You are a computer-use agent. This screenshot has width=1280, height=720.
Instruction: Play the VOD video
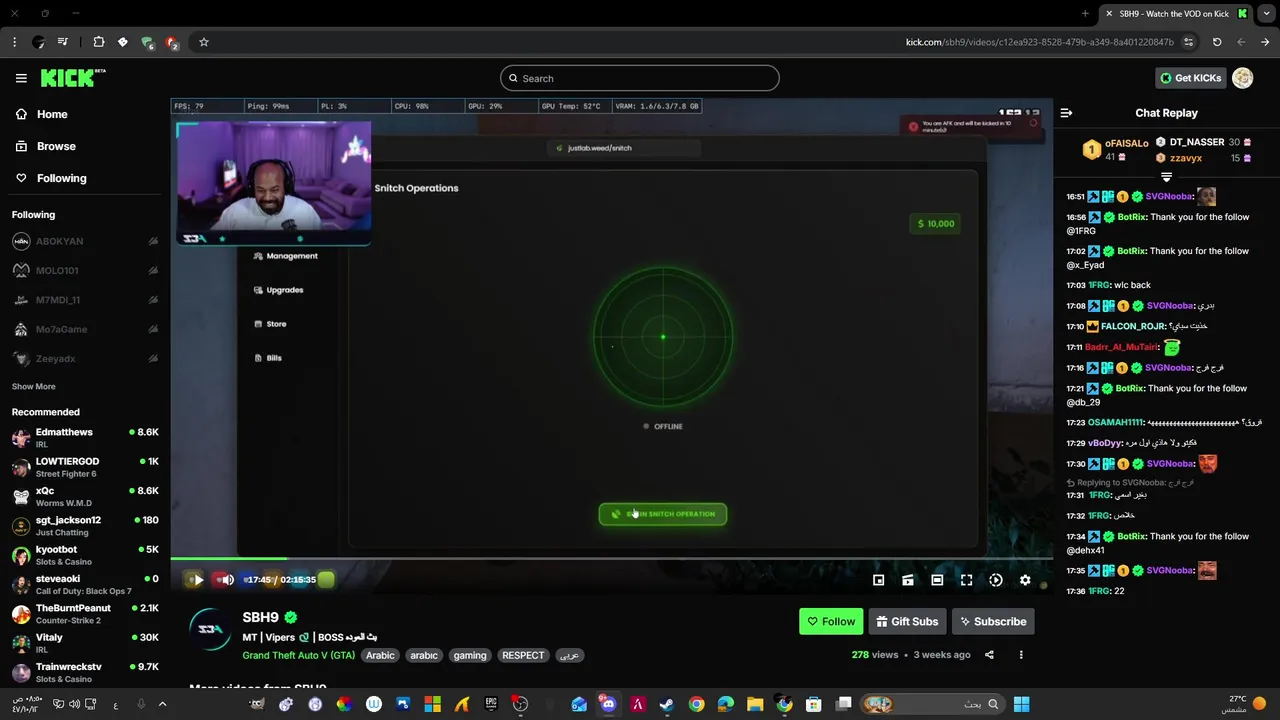coord(198,580)
